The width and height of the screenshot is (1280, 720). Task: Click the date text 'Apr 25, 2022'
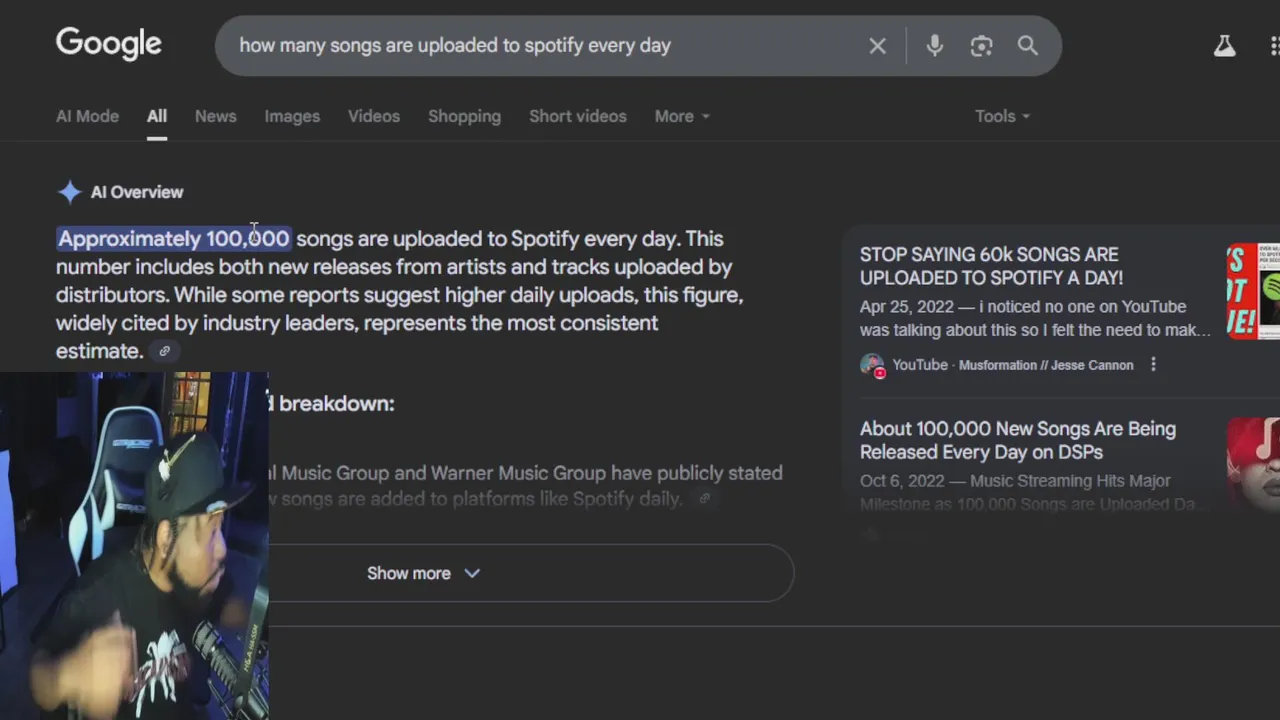point(908,307)
